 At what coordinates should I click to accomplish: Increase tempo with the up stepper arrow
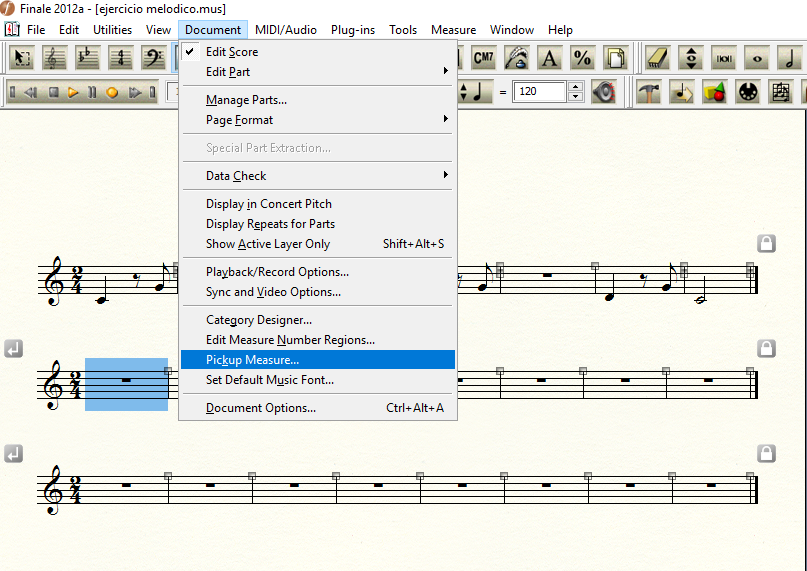tap(575, 87)
